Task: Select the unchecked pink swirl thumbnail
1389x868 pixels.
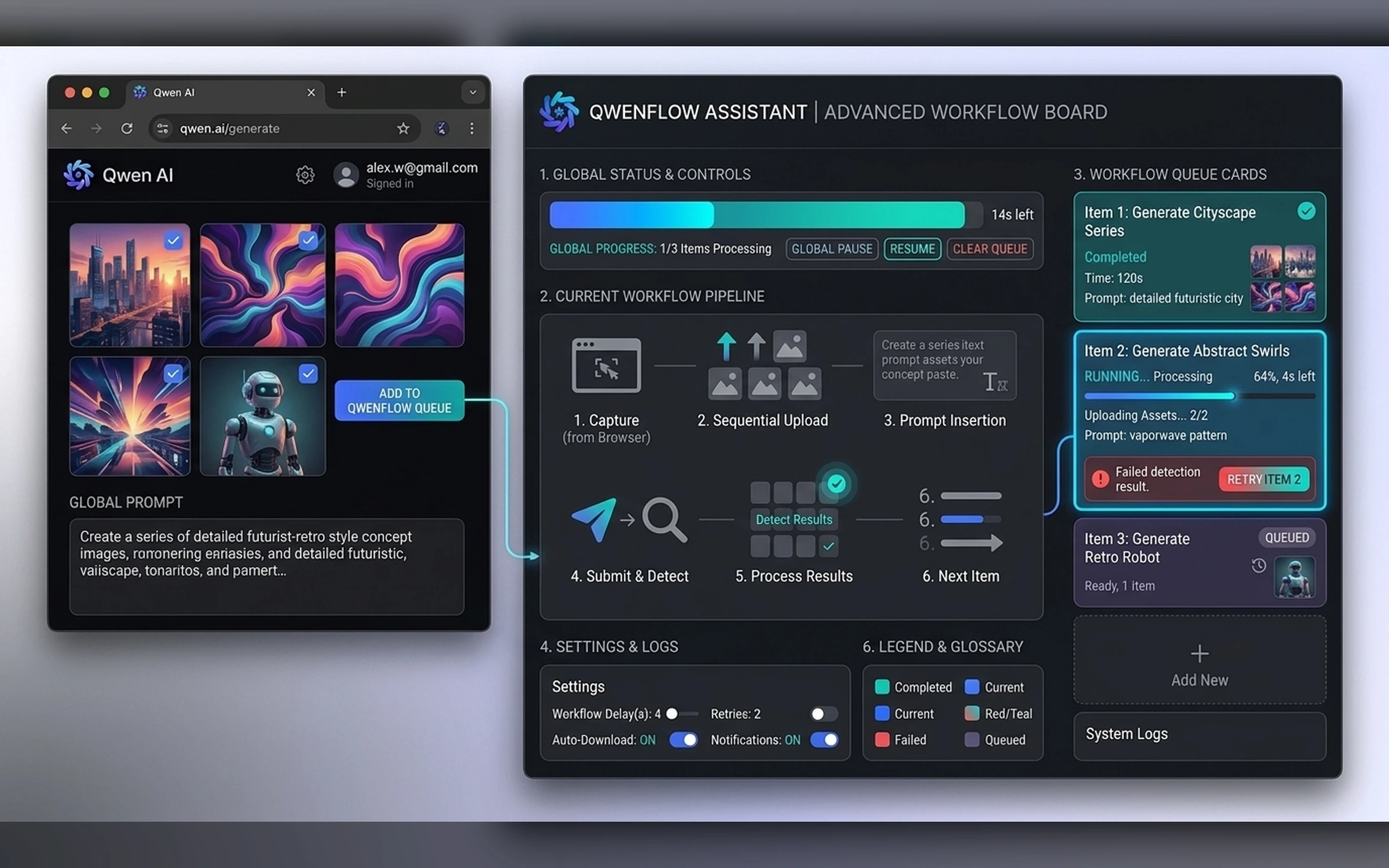Action: click(x=399, y=285)
